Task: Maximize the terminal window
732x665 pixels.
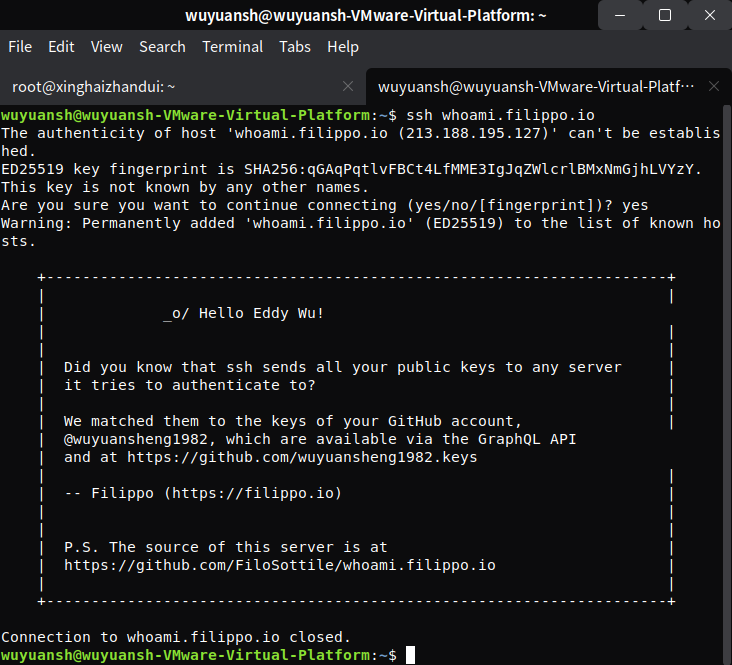Action: pos(665,15)
